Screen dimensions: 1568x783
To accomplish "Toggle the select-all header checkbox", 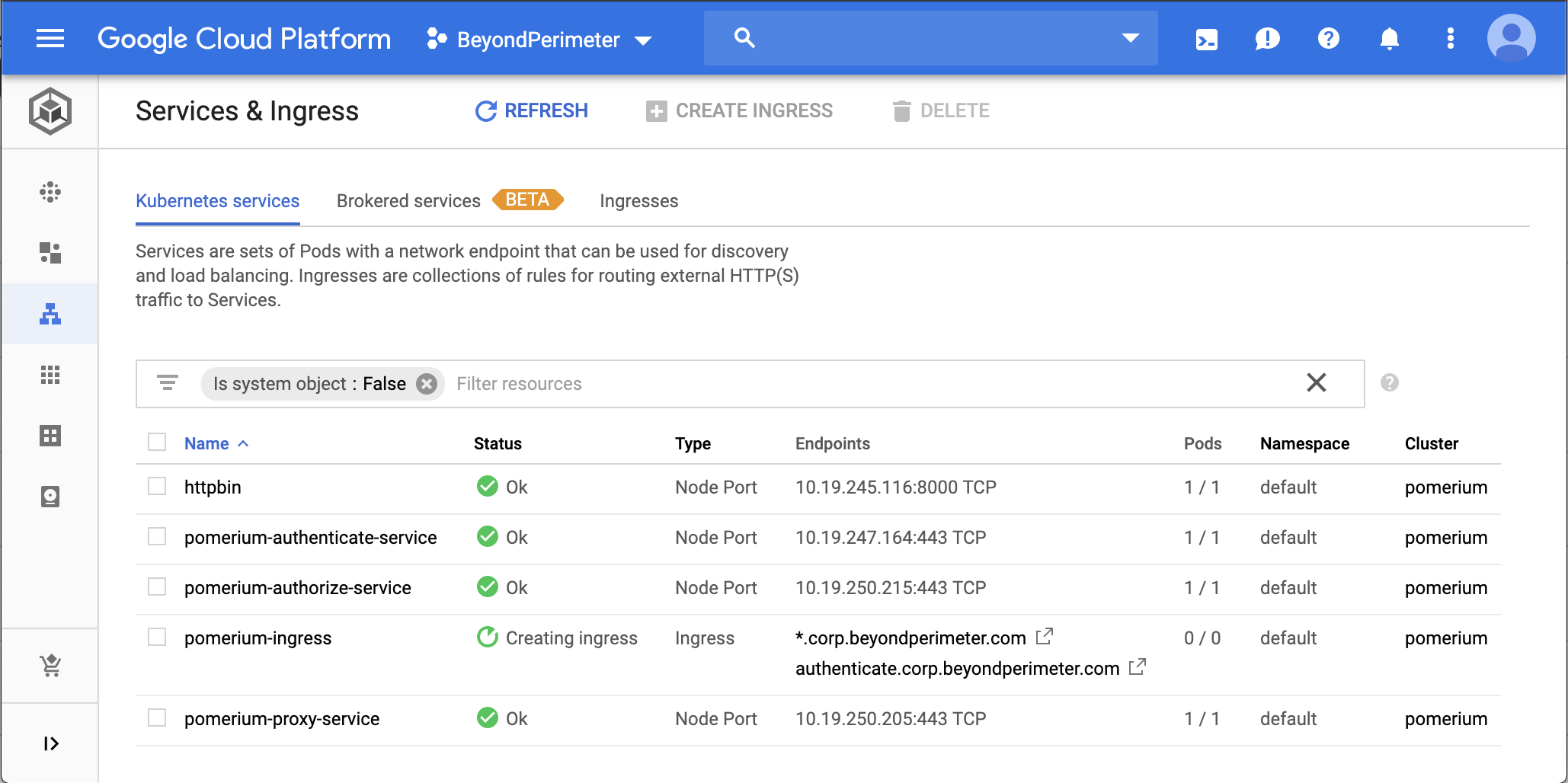I will (x=157, y=442).
